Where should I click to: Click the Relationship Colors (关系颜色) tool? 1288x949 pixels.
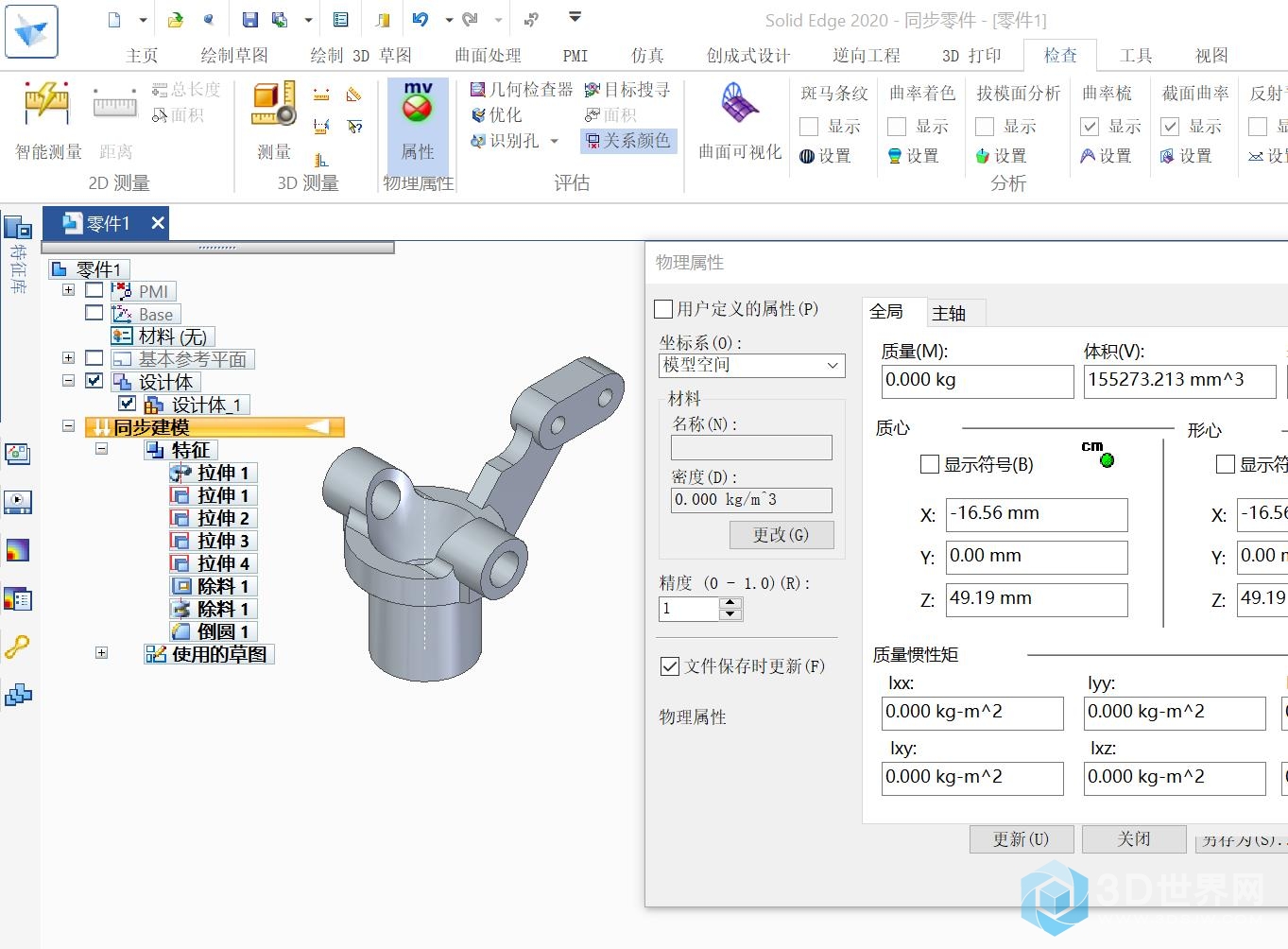(628, 141)
